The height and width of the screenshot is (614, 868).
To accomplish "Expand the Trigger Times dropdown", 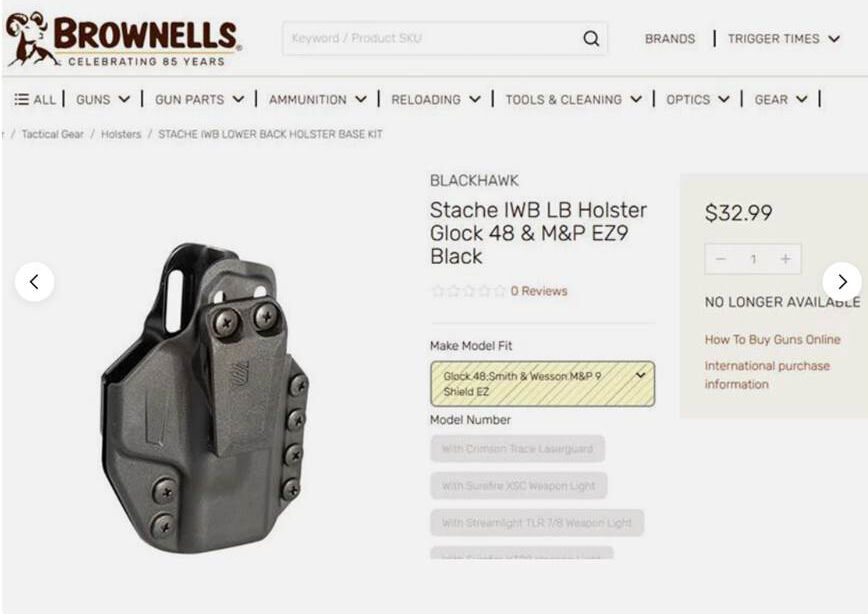I will point(784,39).
